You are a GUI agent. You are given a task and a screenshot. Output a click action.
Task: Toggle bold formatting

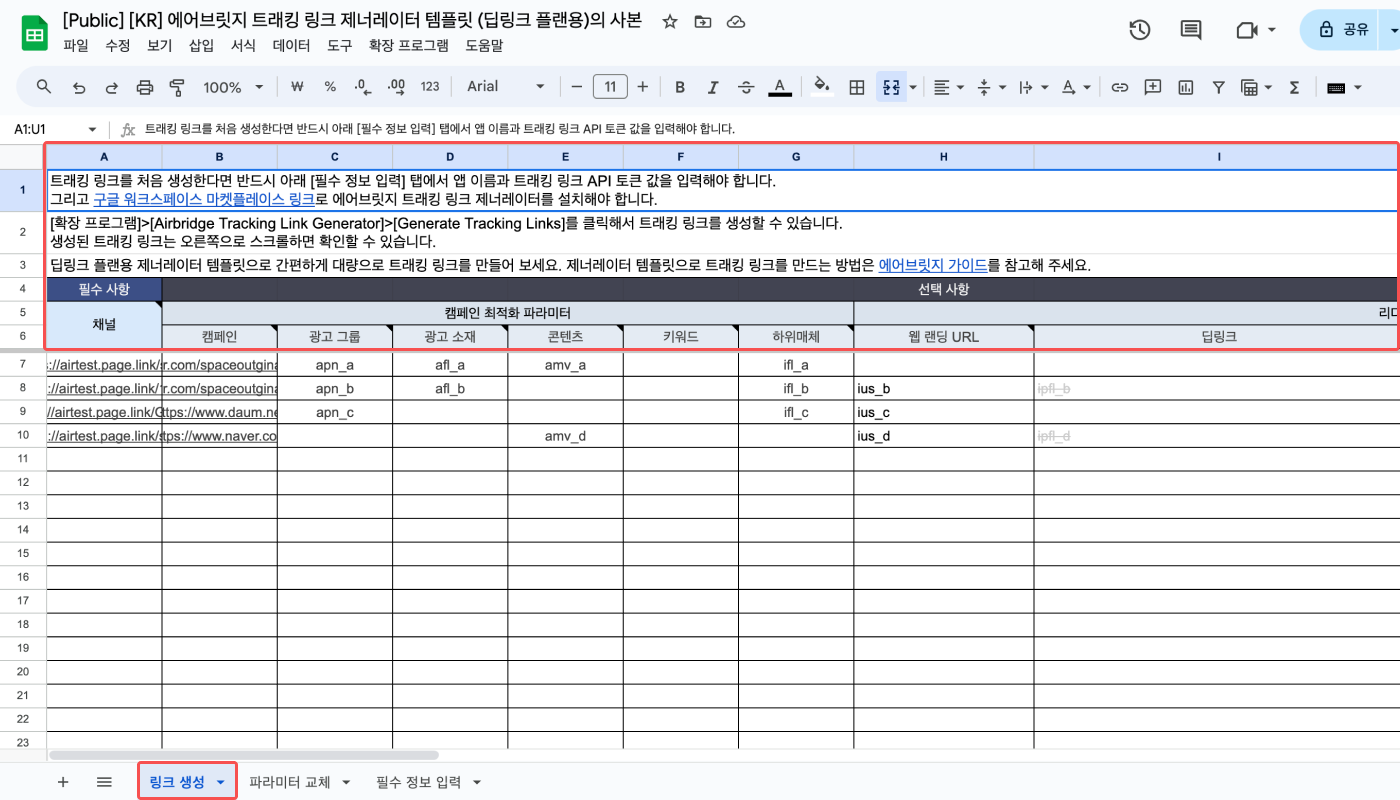pyautogui.click(x=680, y=87)
